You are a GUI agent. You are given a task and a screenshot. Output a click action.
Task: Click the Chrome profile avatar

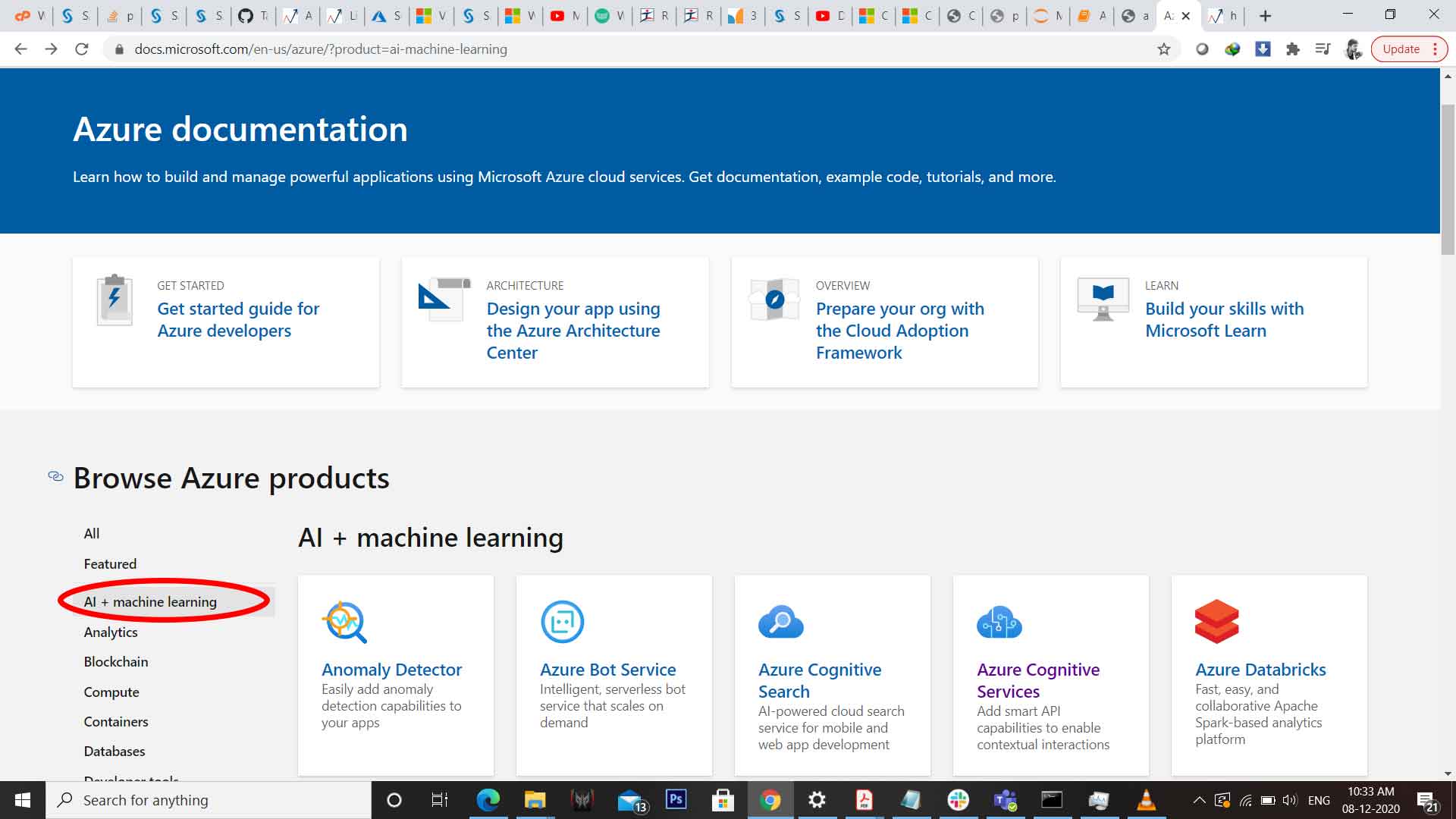tap(1354, 49)
